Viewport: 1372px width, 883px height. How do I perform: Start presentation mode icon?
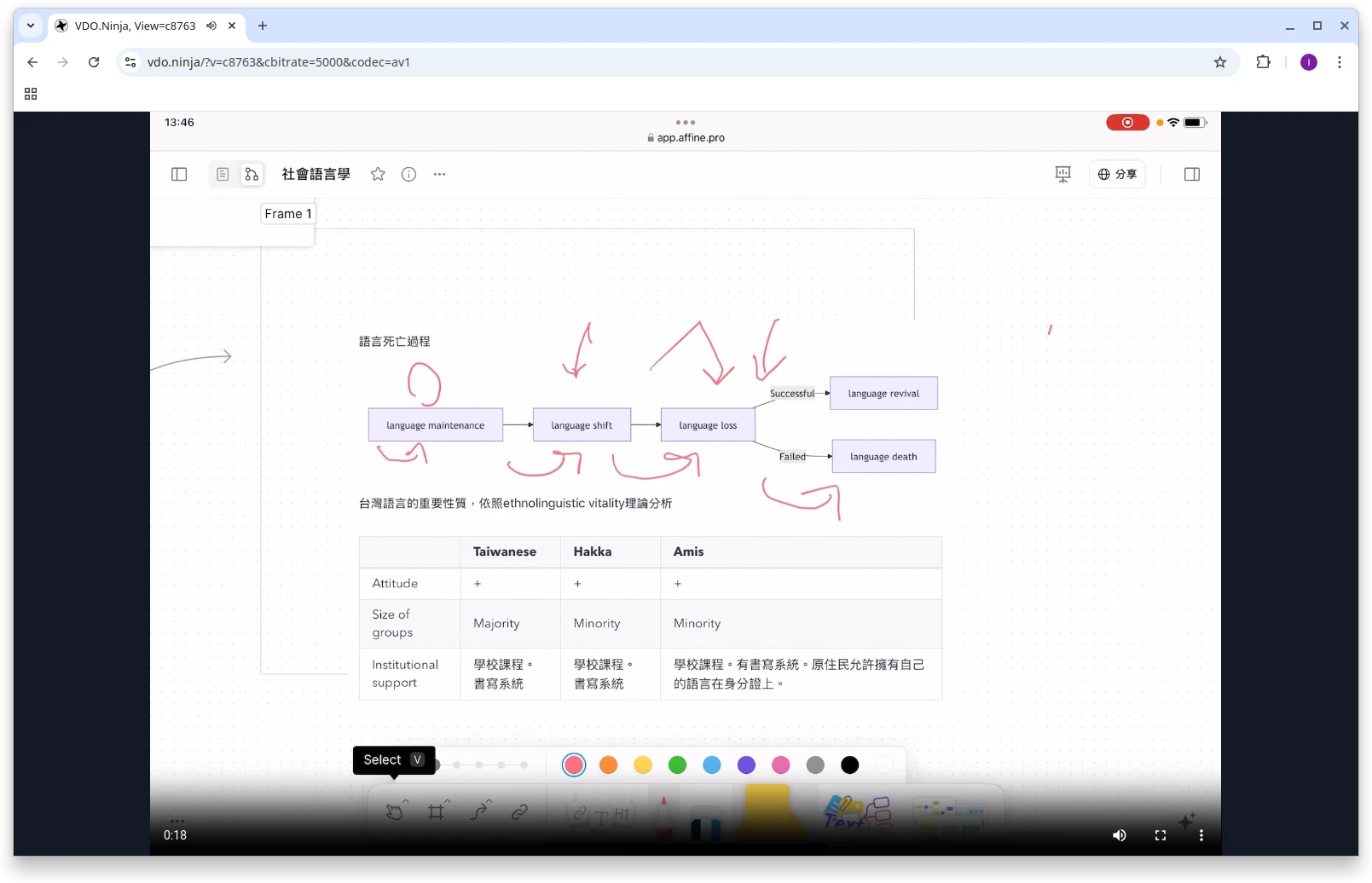(1062, 175)
